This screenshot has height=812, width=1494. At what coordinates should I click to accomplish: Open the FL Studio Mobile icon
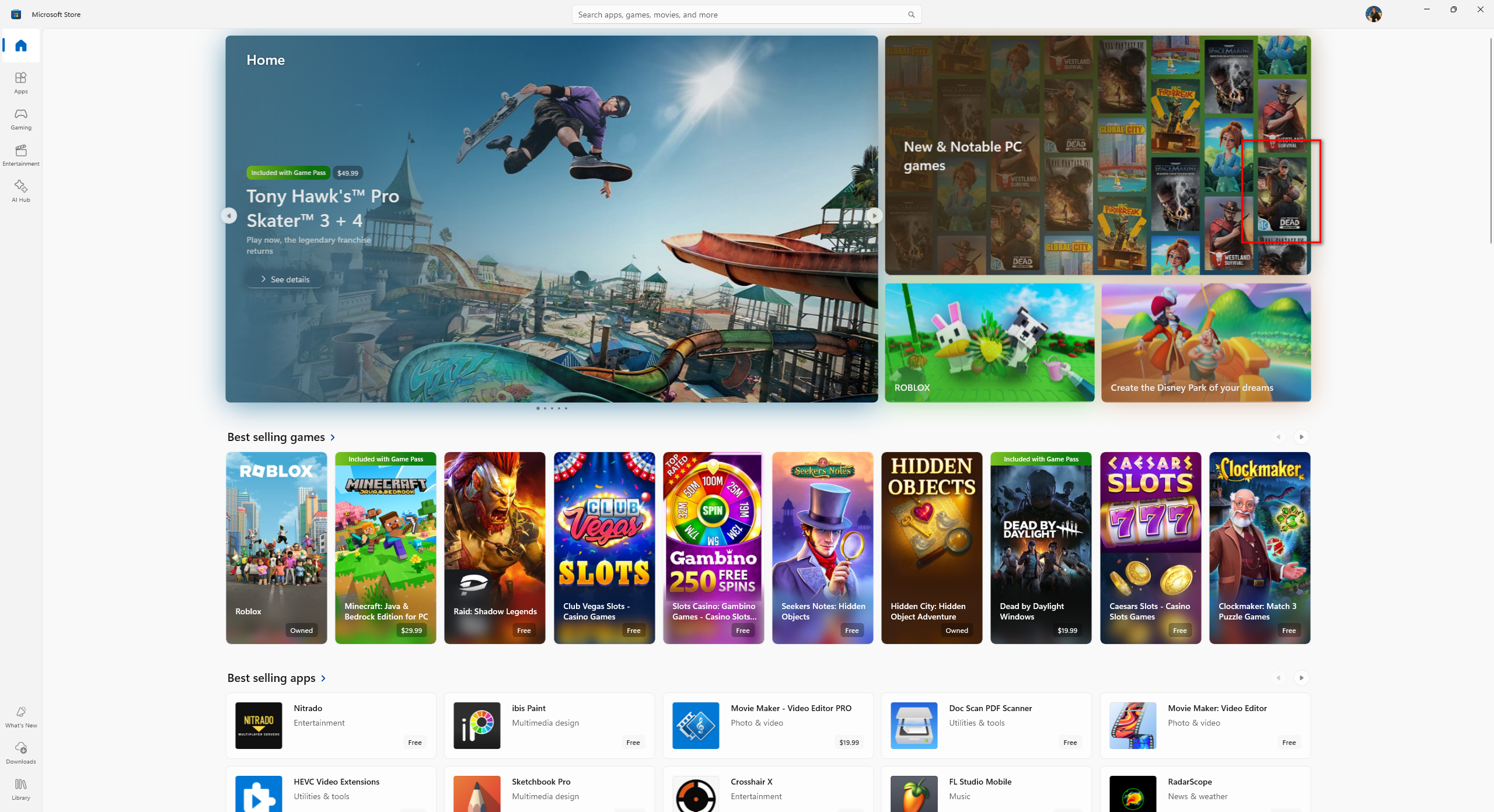pos(914,794)
